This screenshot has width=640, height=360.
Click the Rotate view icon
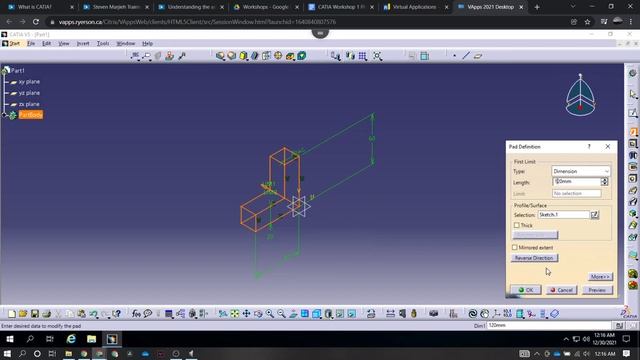[258, 313]
